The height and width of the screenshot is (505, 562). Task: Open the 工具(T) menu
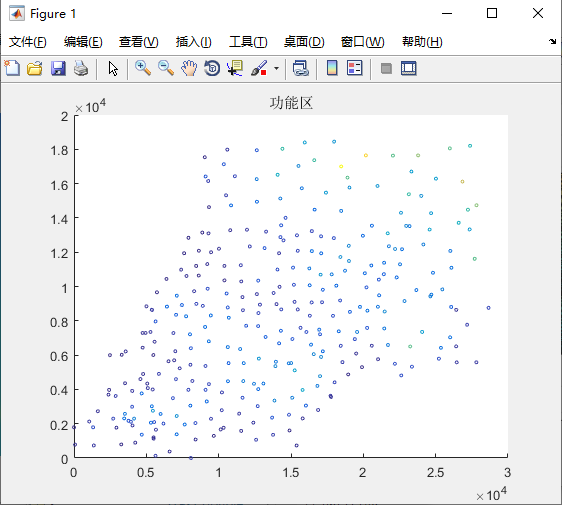248,42
